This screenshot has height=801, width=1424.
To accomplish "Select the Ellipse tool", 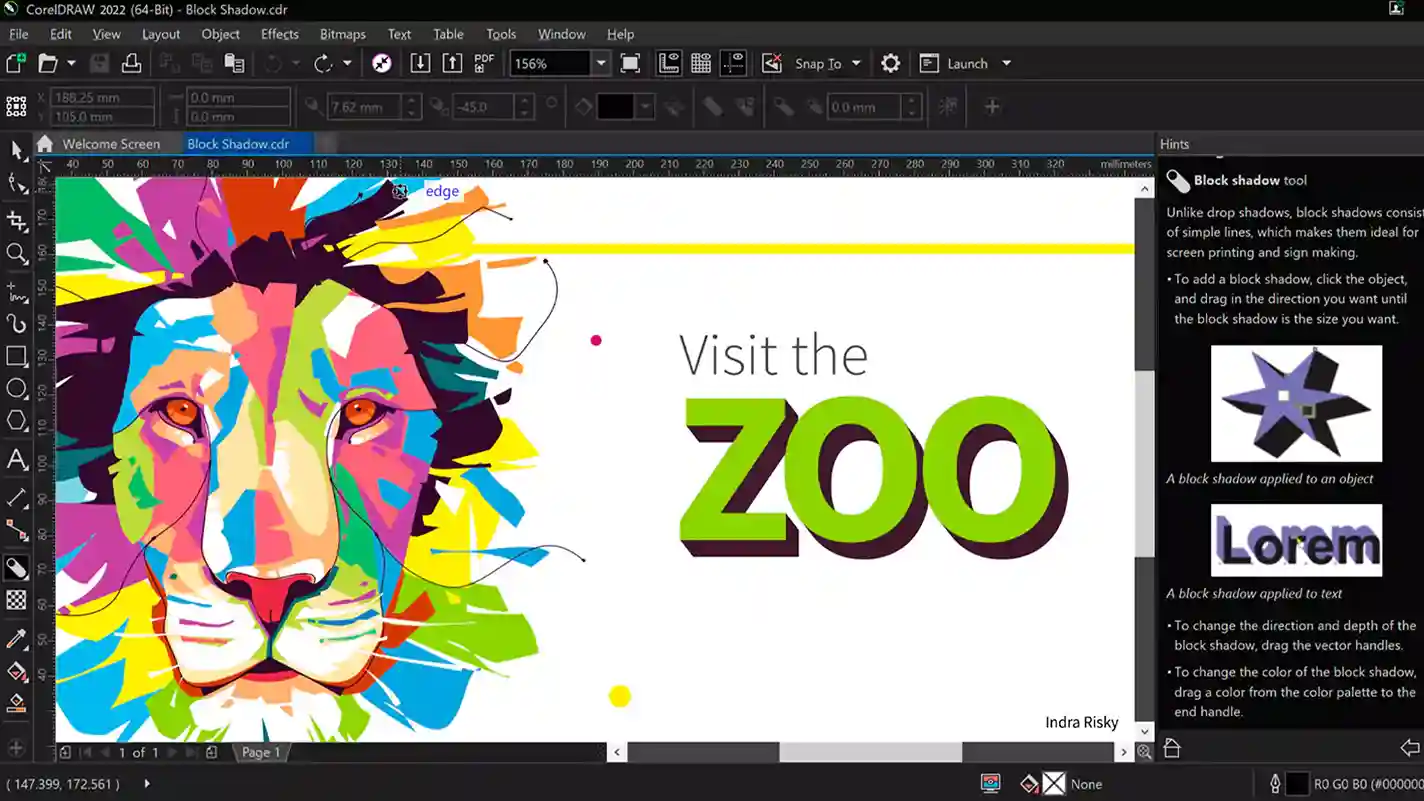I will coord(16,389).
